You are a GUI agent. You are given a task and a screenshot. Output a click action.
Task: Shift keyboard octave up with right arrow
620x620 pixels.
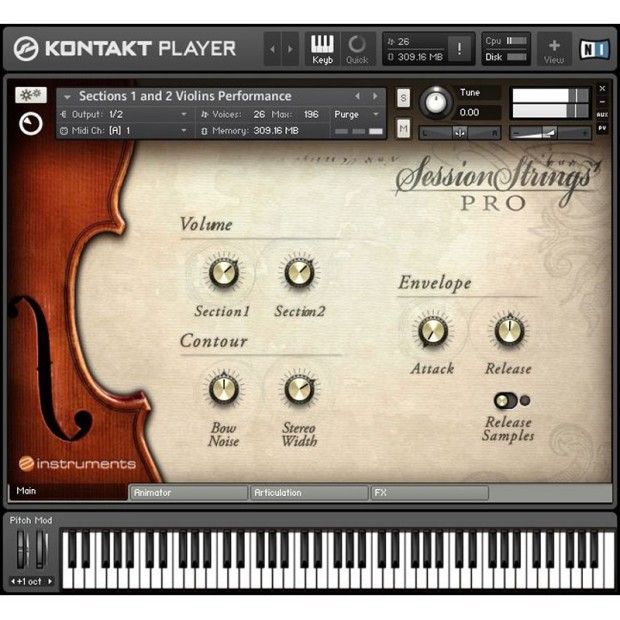(x=50, y=582)
